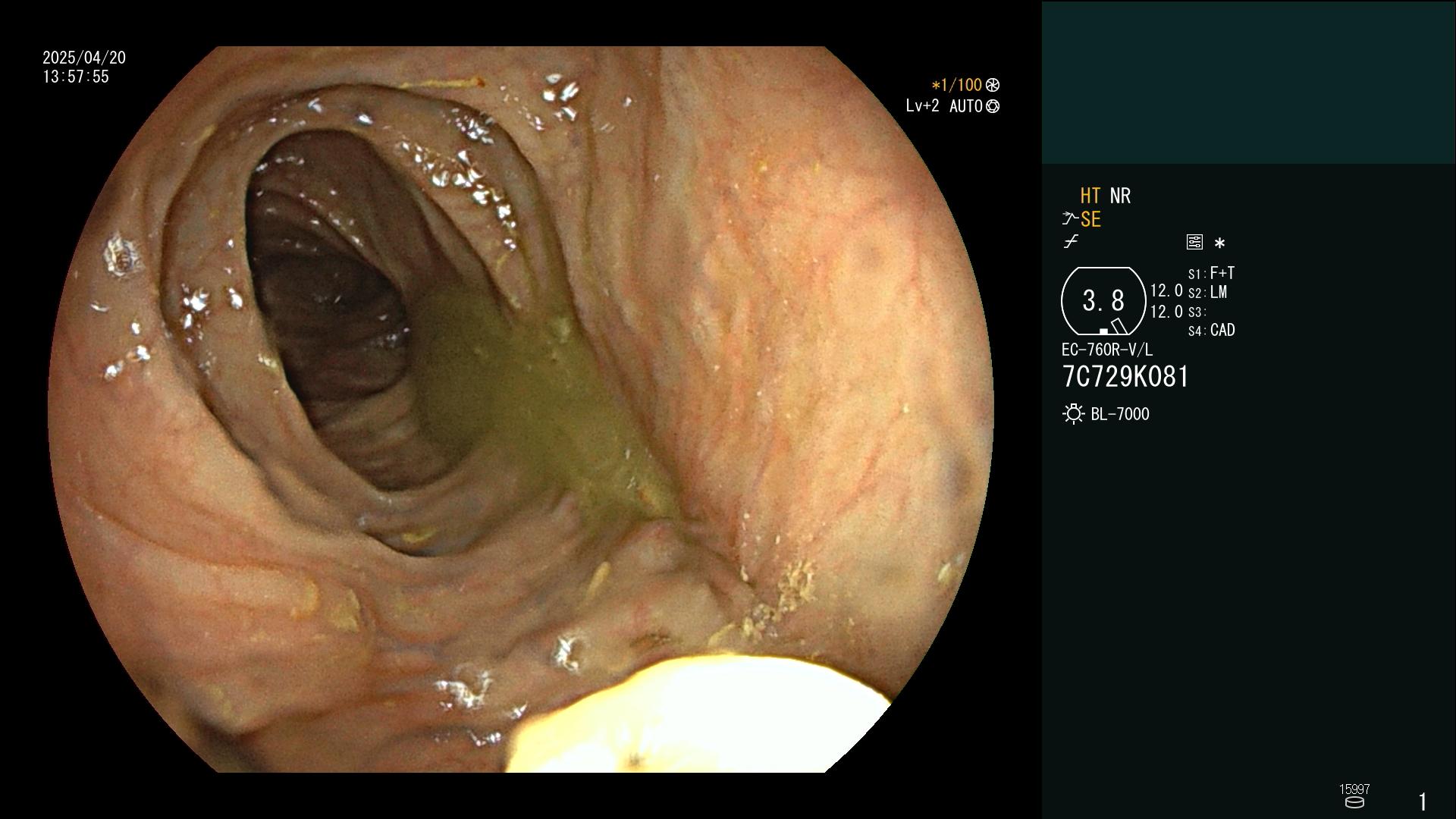Click the lower 12.0 value
Image resolution: width=1456 pixels, height=819 pixels.
coord(1166,312)
